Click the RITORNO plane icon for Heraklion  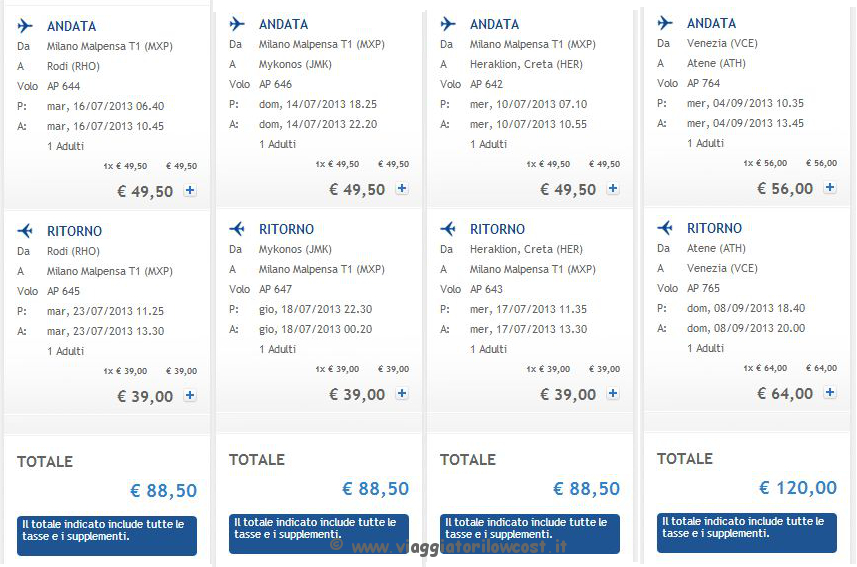[x=448, y=229]
